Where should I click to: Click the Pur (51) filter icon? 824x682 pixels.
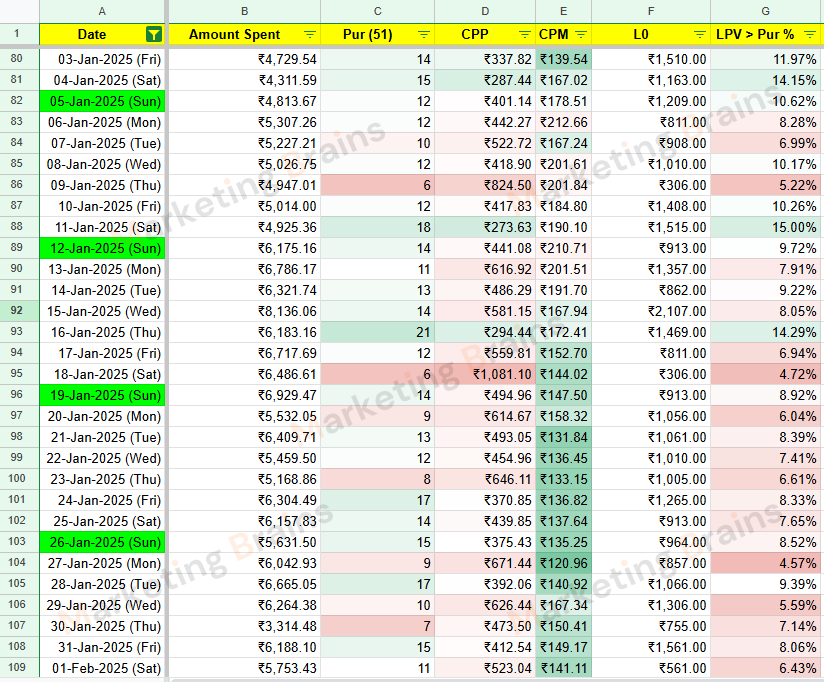[x=421, y=35]
